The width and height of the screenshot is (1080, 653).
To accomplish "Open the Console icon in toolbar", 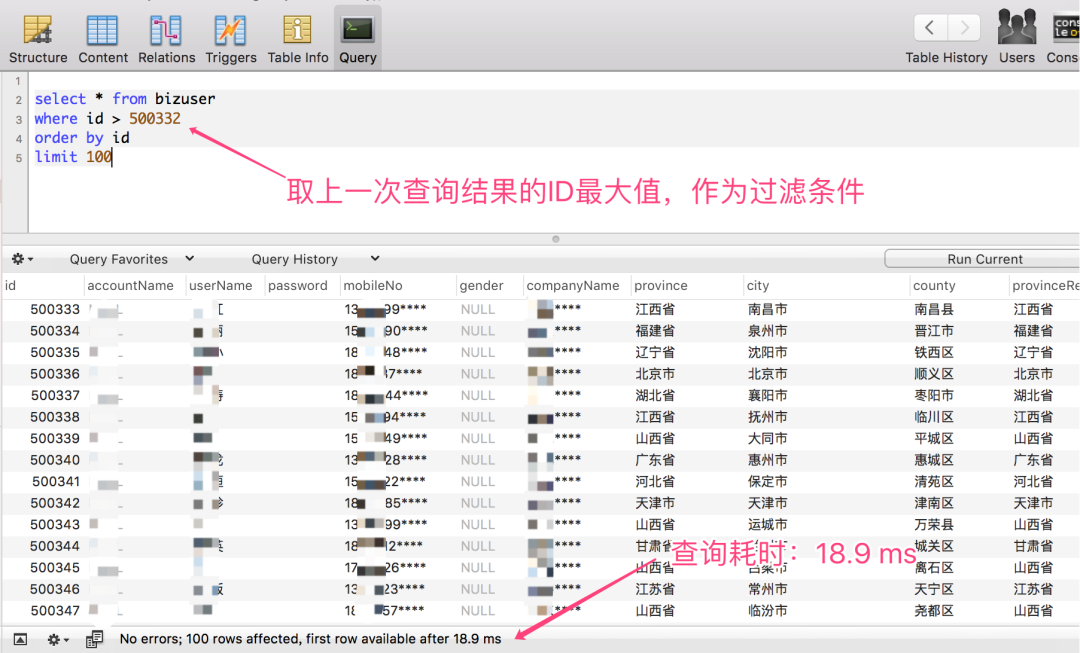I will [1064, 38].
